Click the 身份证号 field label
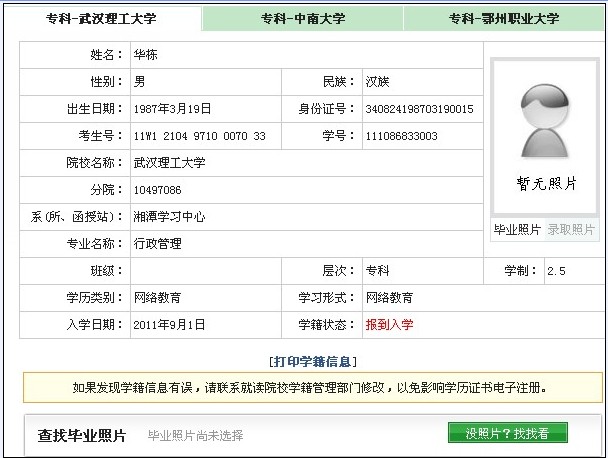The image size is (608, 458). point(326,109)
